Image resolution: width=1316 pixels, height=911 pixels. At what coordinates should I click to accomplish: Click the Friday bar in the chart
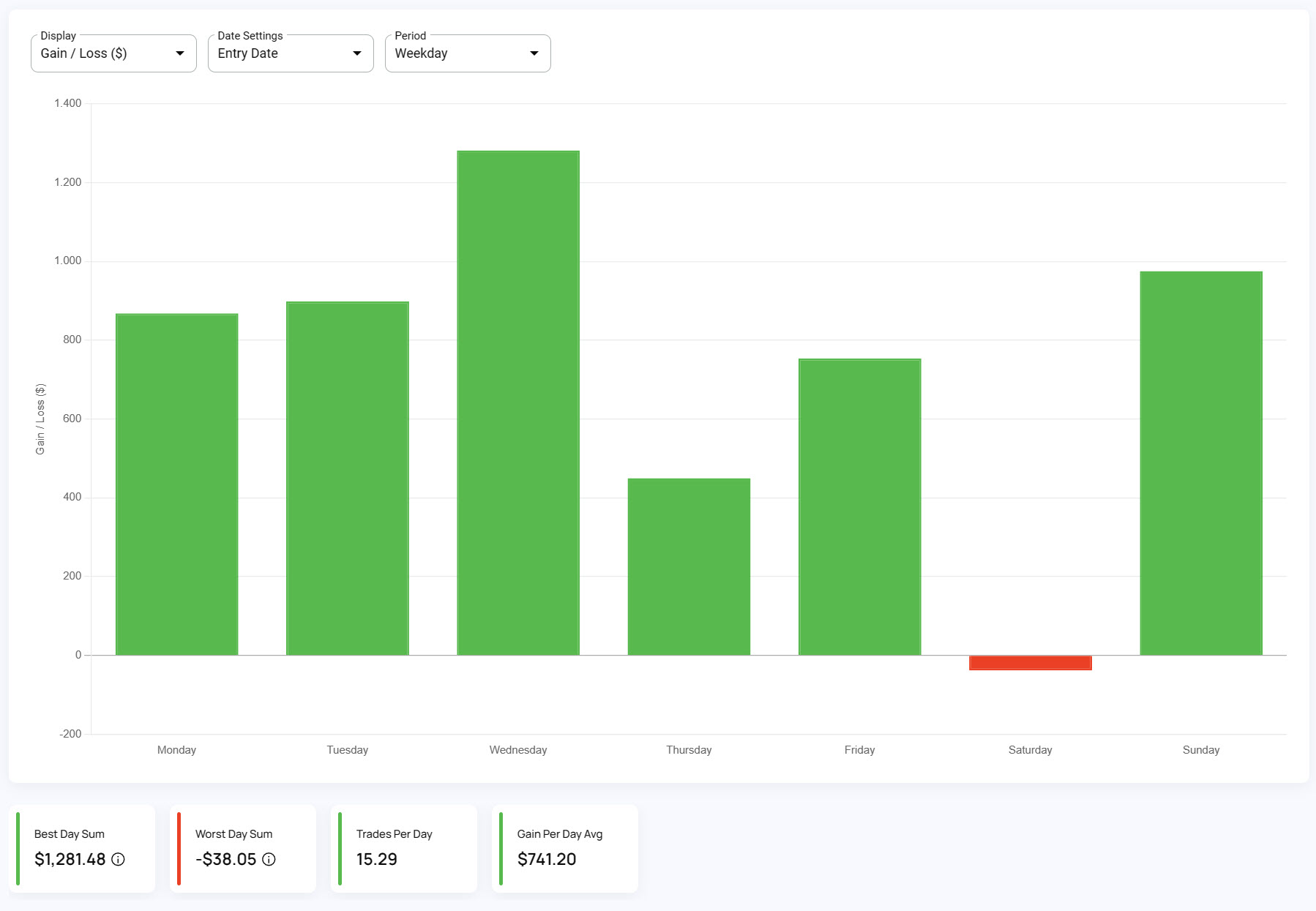860,506
